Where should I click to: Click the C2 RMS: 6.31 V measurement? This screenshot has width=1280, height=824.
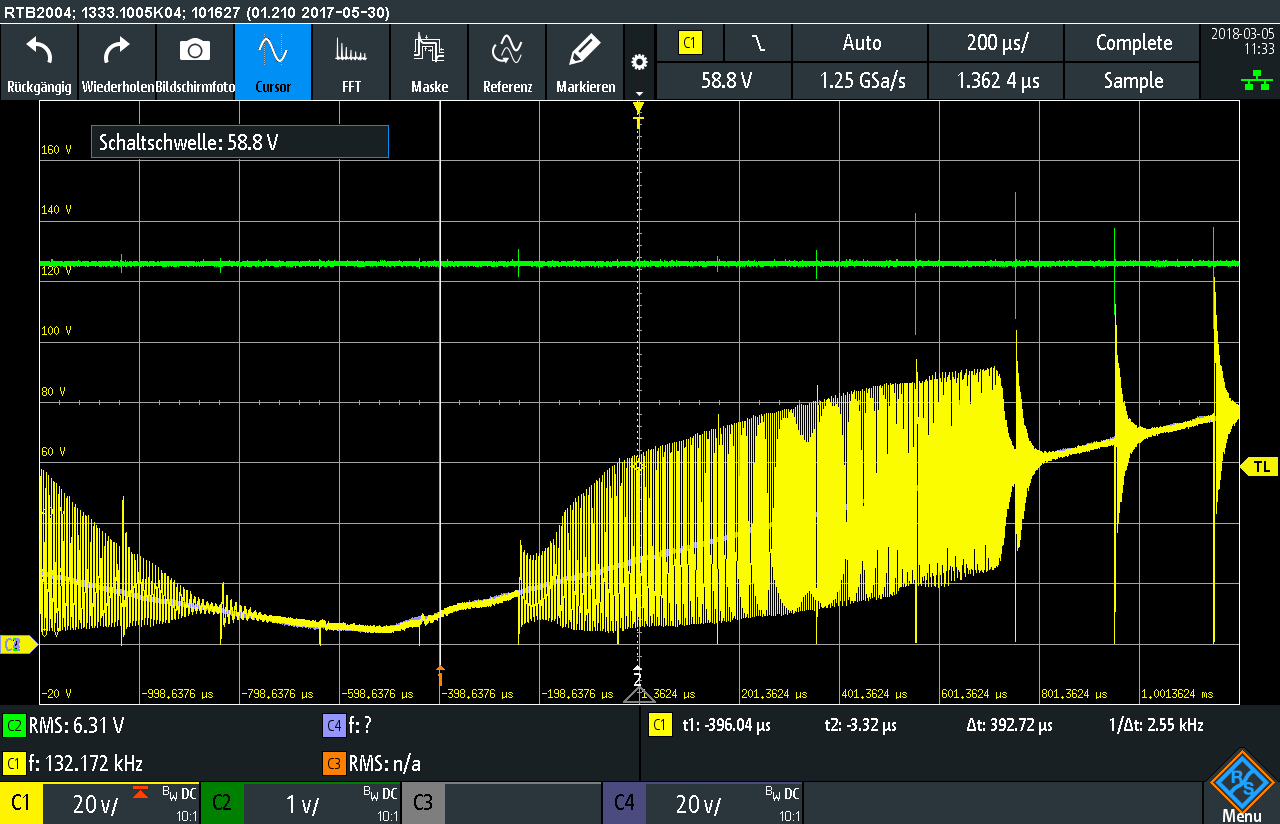click(x=66, y=726)
